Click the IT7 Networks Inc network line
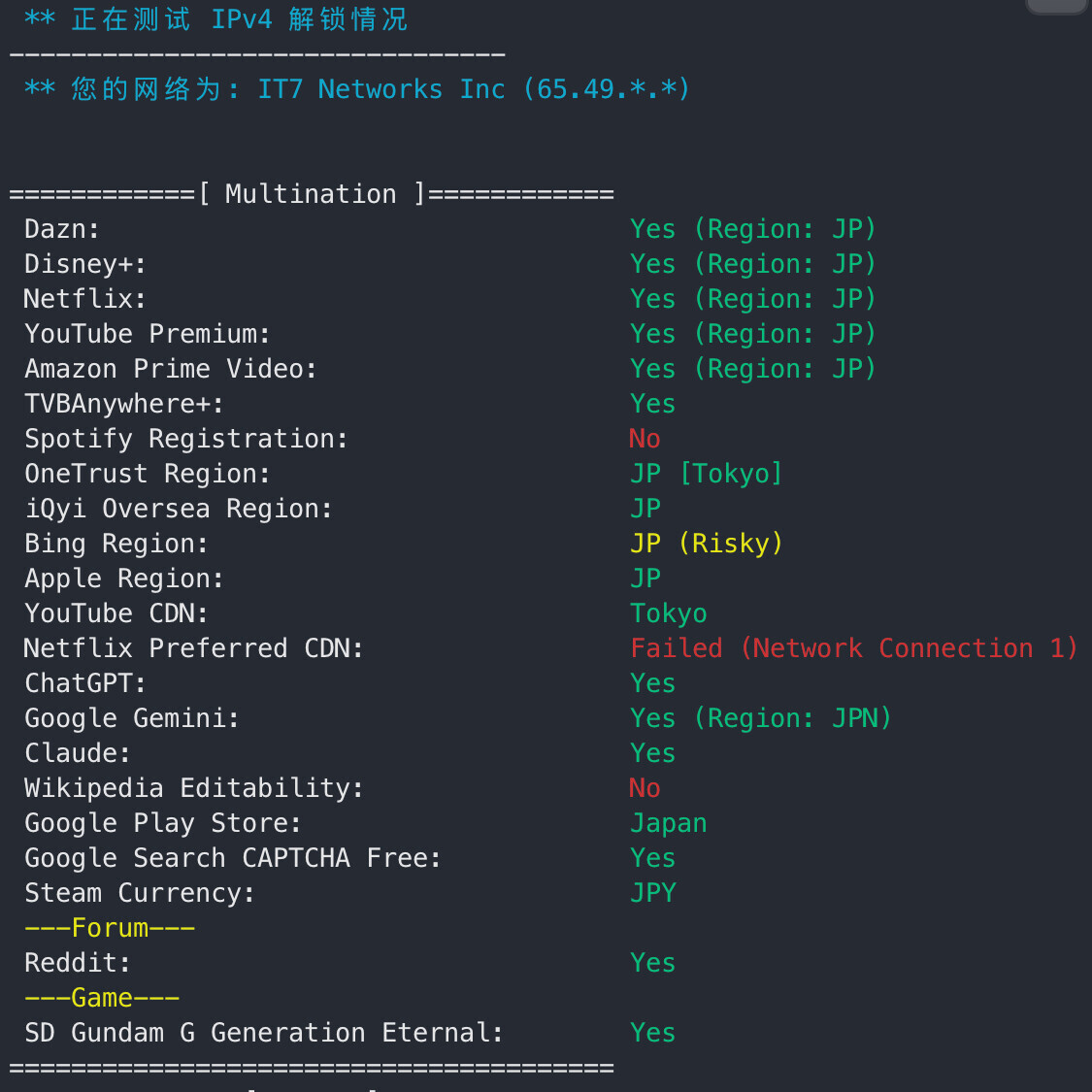Image resolution: width=1092 pixels, height=1092 pixels. click(357, 89)
